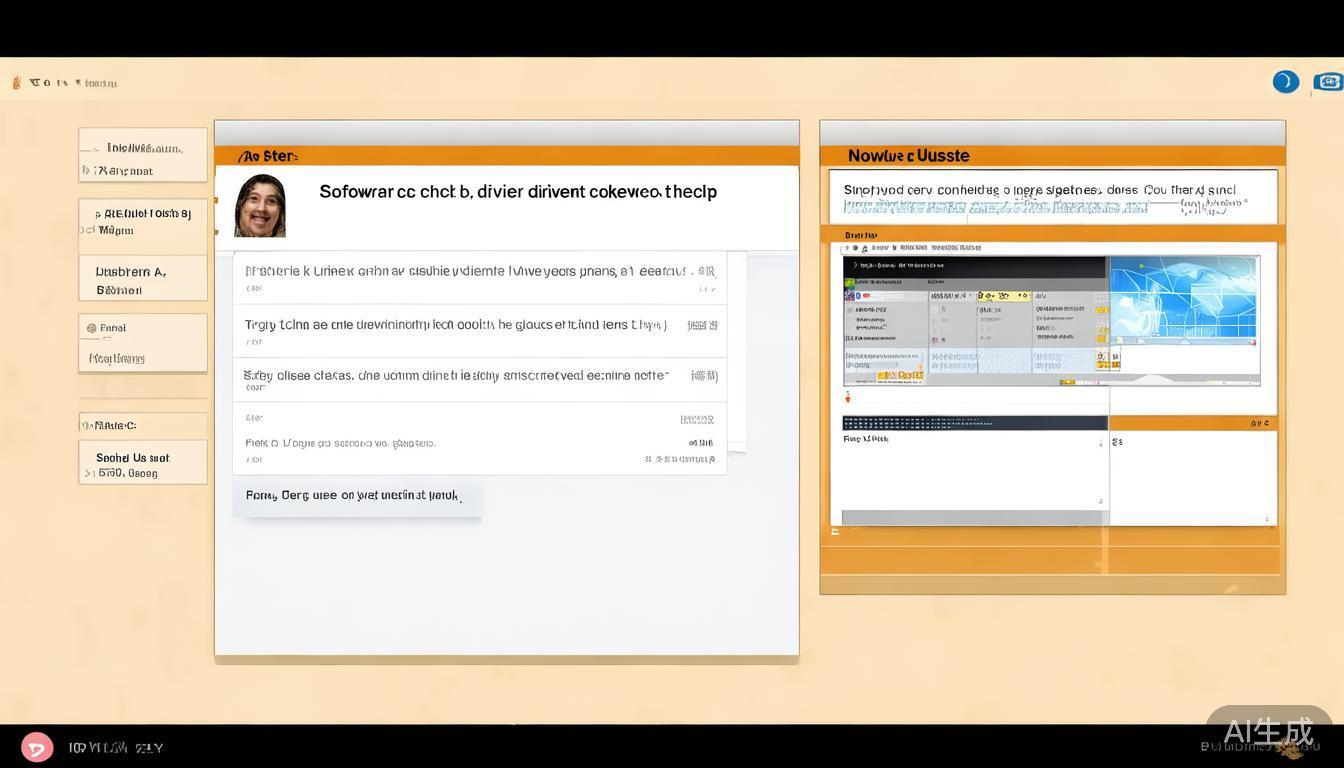Open the 'Sophel Us seat' sidebar card

143,463
